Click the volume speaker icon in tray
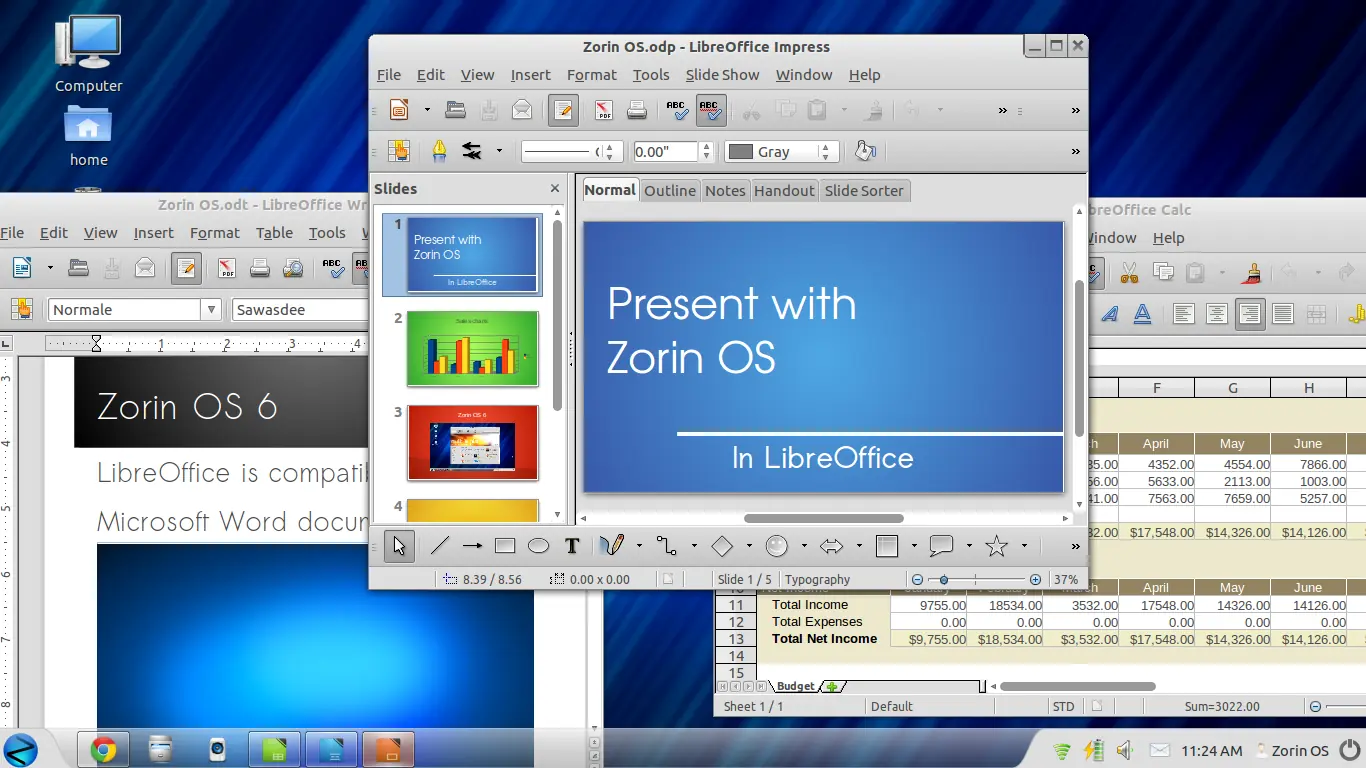This screenshot has width=1366, height=768. pos(1125,750)
